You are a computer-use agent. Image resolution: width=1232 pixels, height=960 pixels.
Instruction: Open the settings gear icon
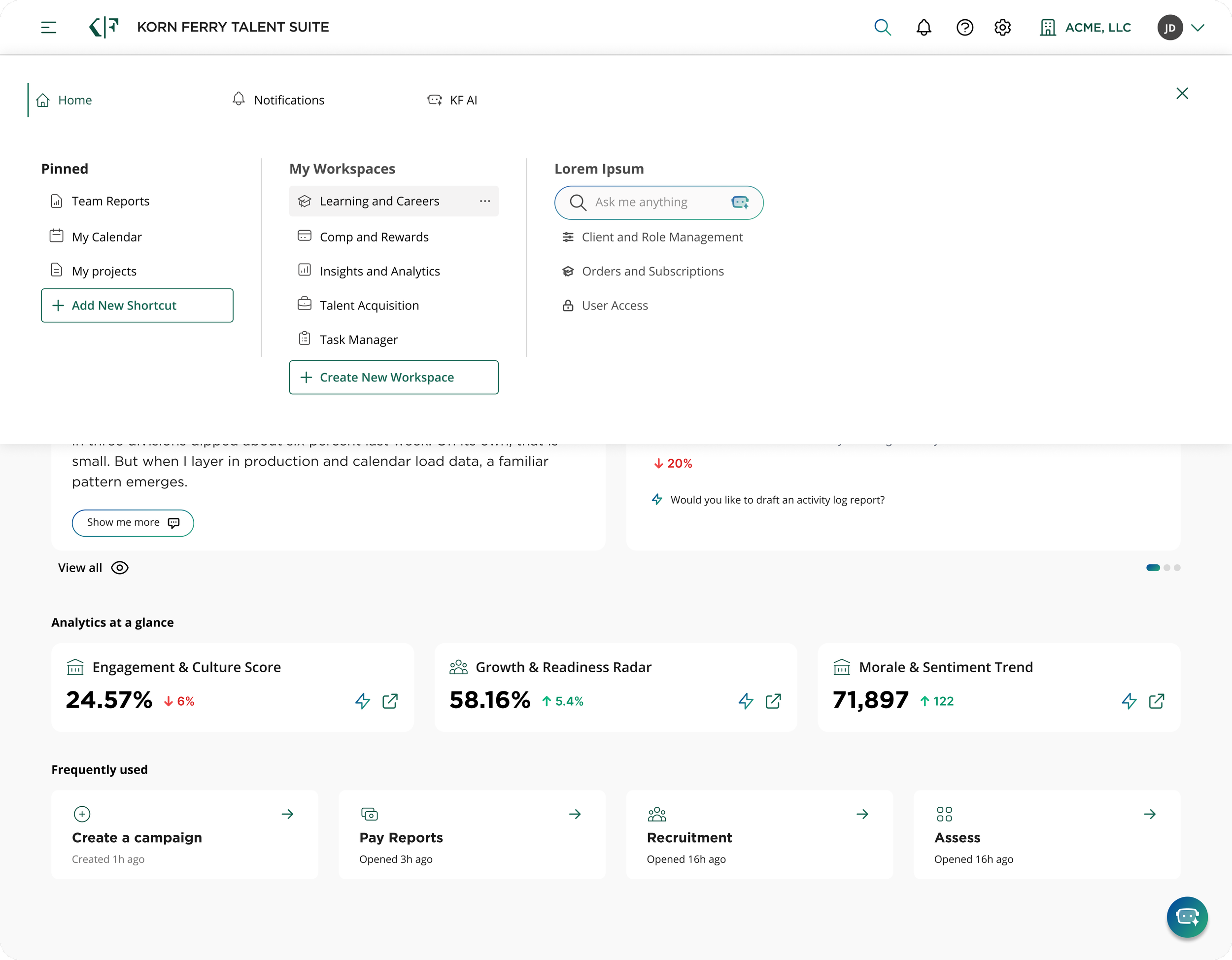[x=1002, y=27]
